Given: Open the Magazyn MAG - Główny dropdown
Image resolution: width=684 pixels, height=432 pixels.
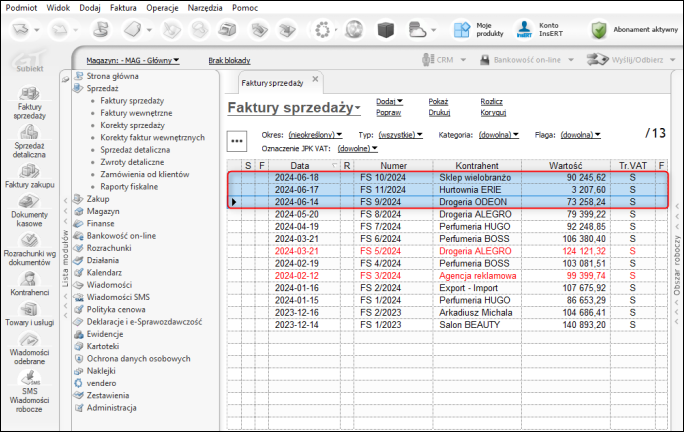Looking at the screenshot, I should click(x=132, y=61).
